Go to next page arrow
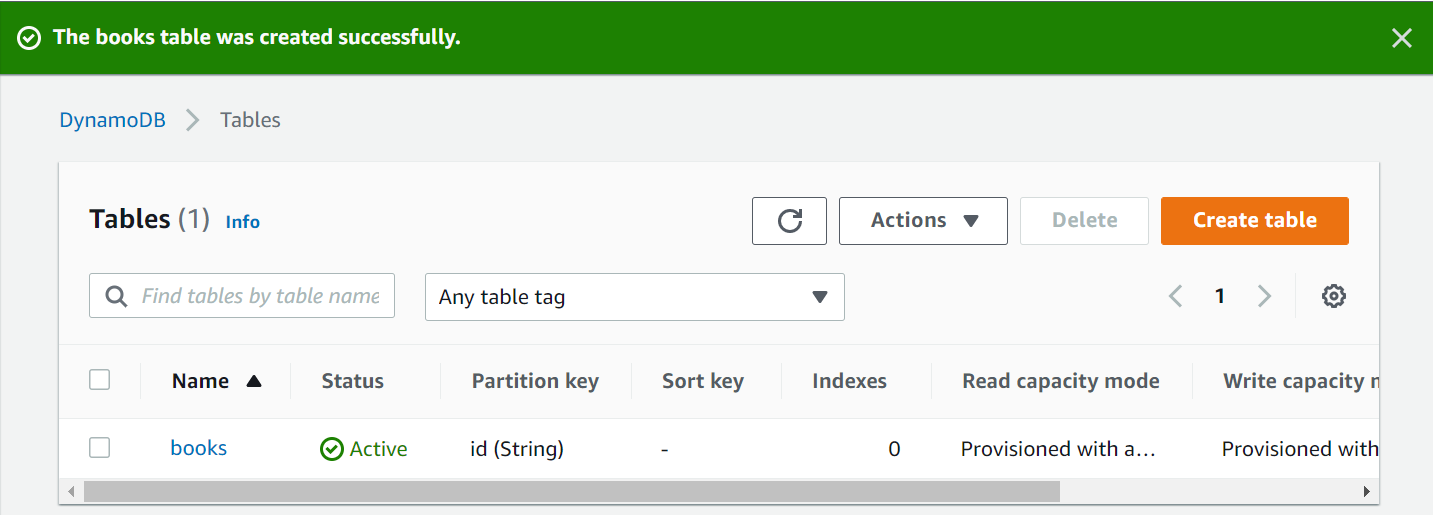Image resolution: width=1433 pixels, height=515 pixels. pyautogui.click(x=1264, y=296)
